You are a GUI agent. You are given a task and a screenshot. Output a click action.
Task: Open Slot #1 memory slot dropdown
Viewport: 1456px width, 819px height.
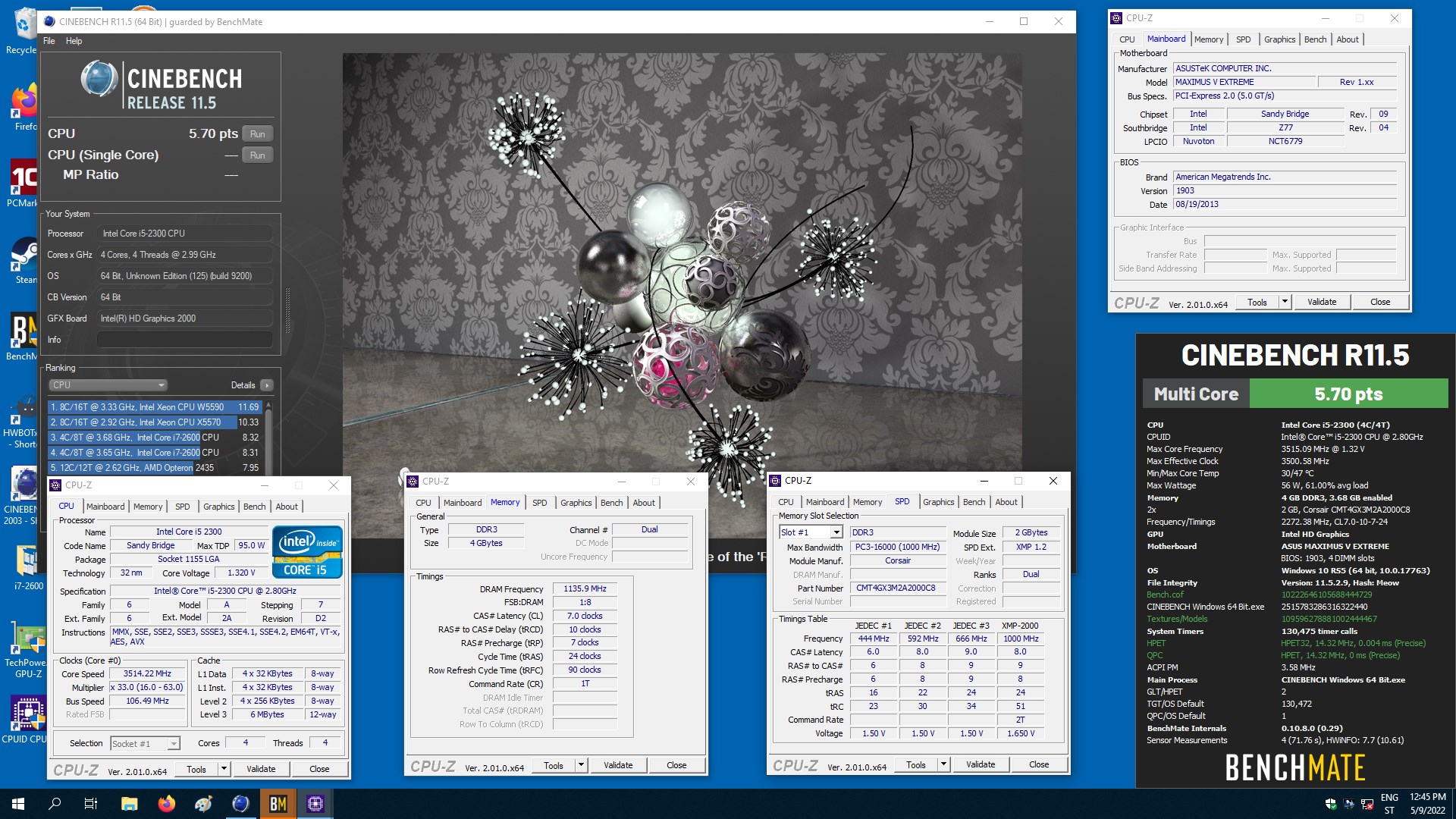click(811, 532)
